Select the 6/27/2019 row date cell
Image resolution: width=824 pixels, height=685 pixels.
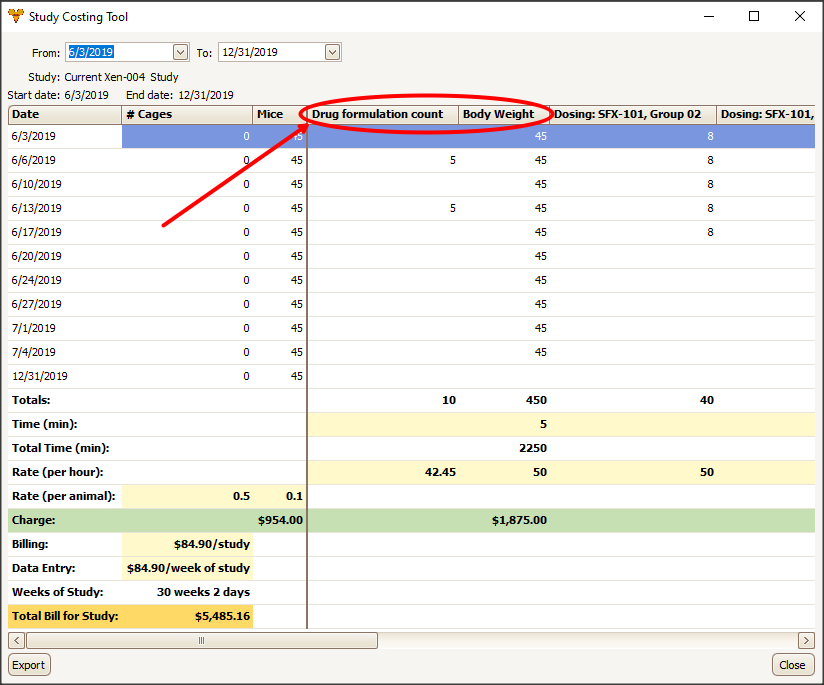coord(65,304)
